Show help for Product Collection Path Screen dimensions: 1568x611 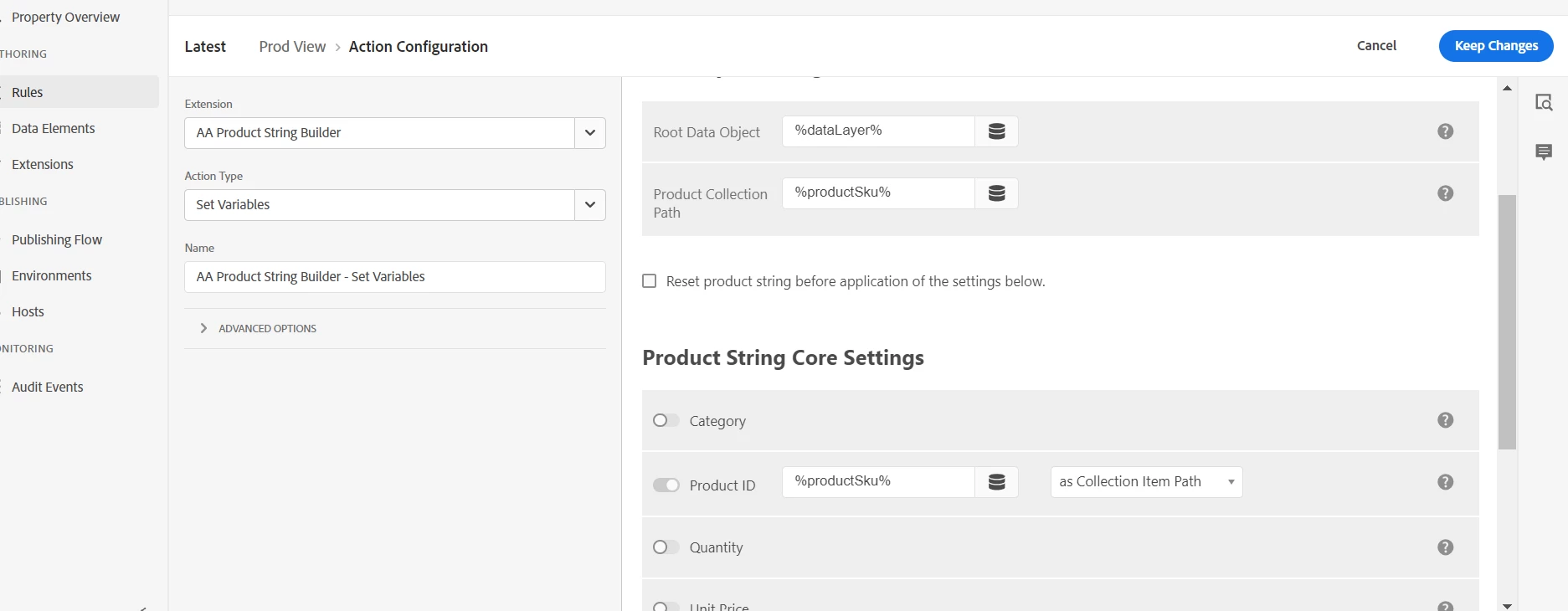point(1445,193)
